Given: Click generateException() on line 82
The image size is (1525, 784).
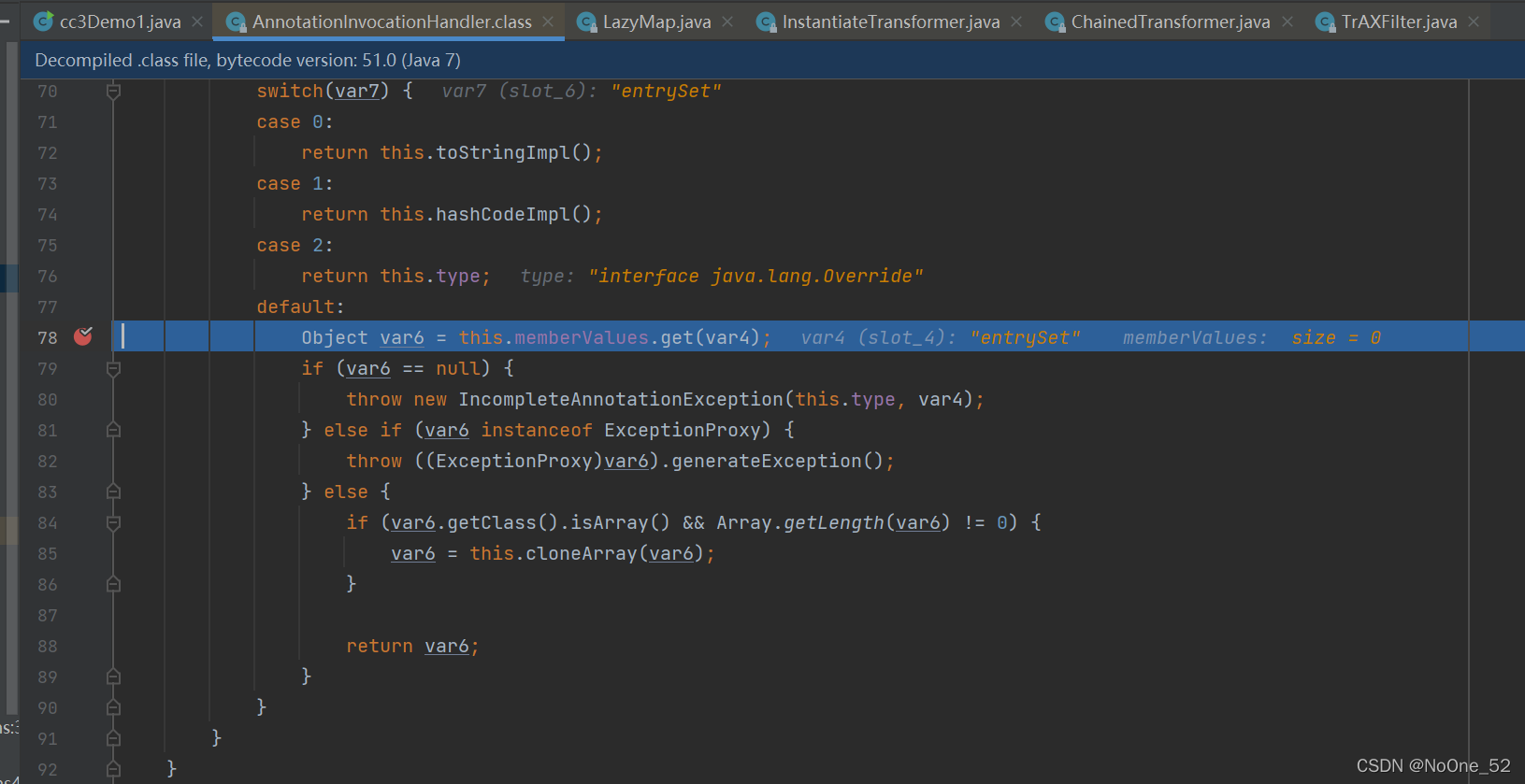Looking at the screenshot, I should (x=777, y=461).
